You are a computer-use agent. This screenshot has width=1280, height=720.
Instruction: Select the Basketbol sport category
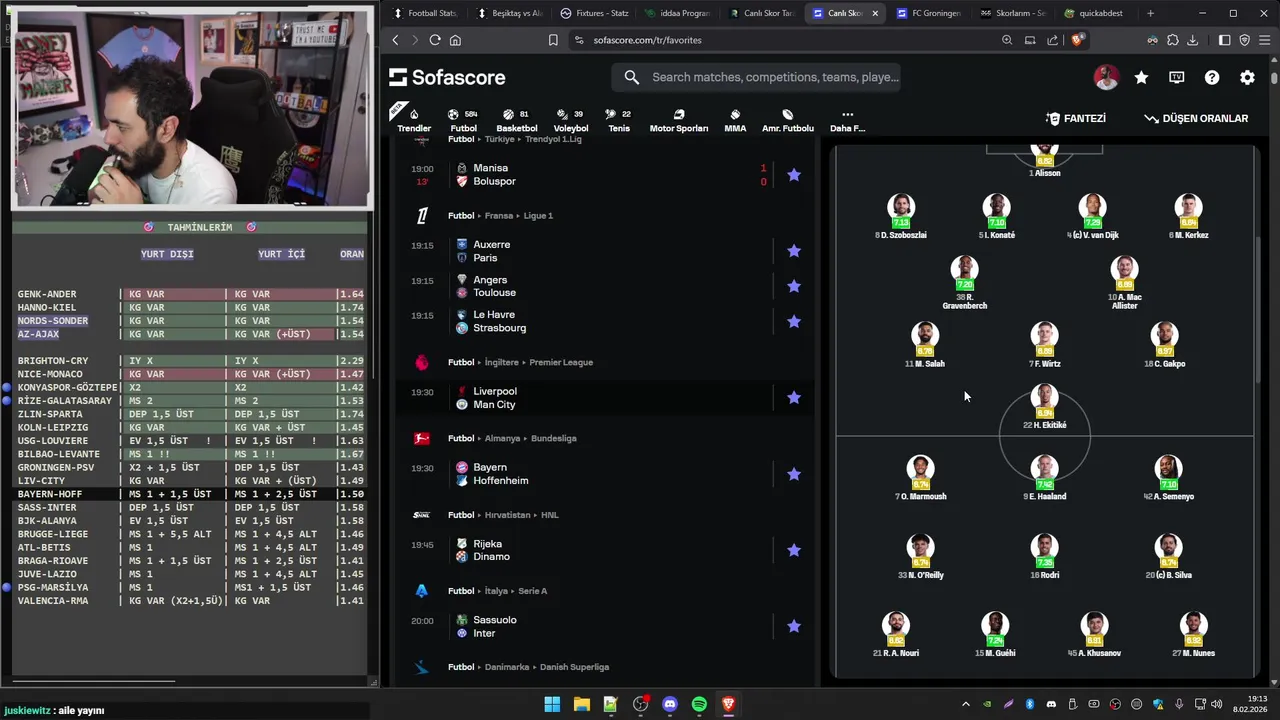517,120
